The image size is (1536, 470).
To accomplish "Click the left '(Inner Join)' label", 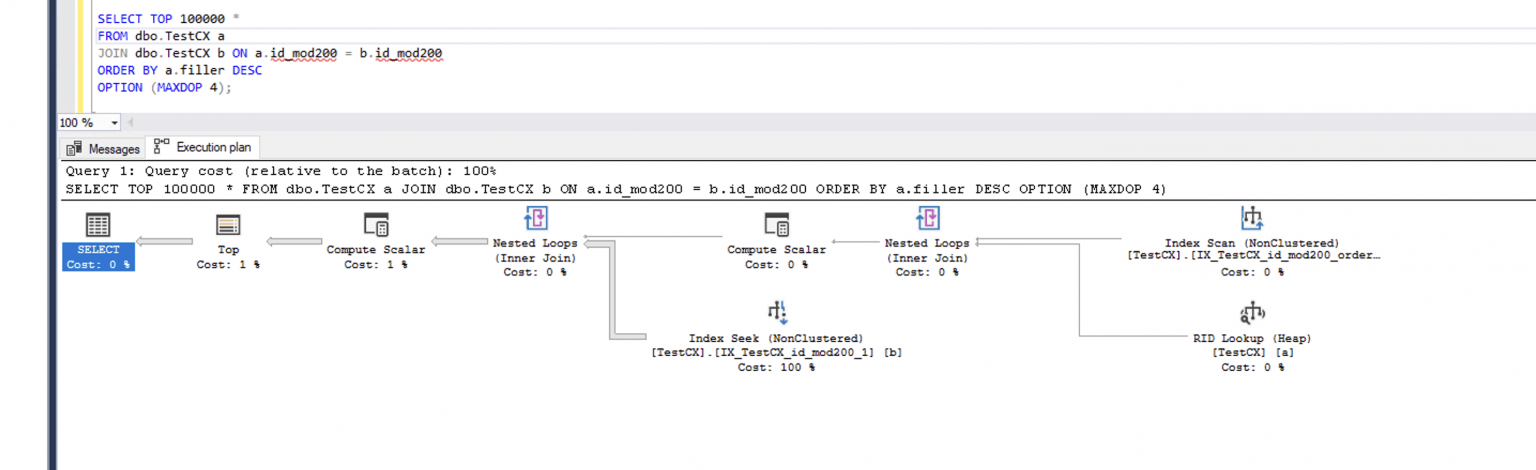I will (x=535, y=258).
